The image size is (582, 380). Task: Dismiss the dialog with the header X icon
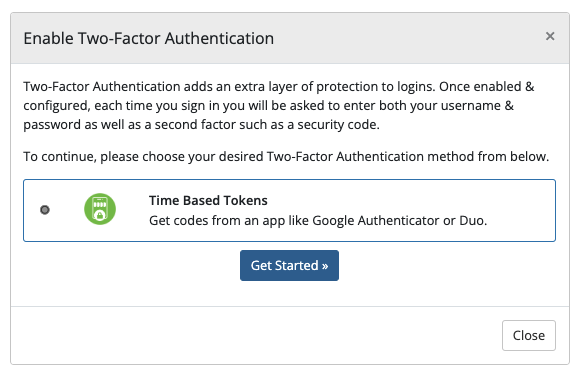pos(550,36)
